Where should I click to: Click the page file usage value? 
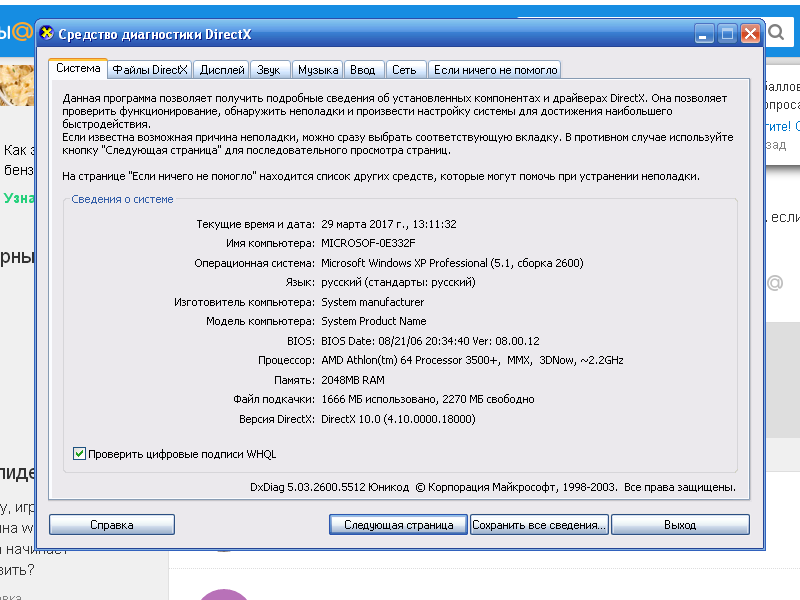[428, 399]
